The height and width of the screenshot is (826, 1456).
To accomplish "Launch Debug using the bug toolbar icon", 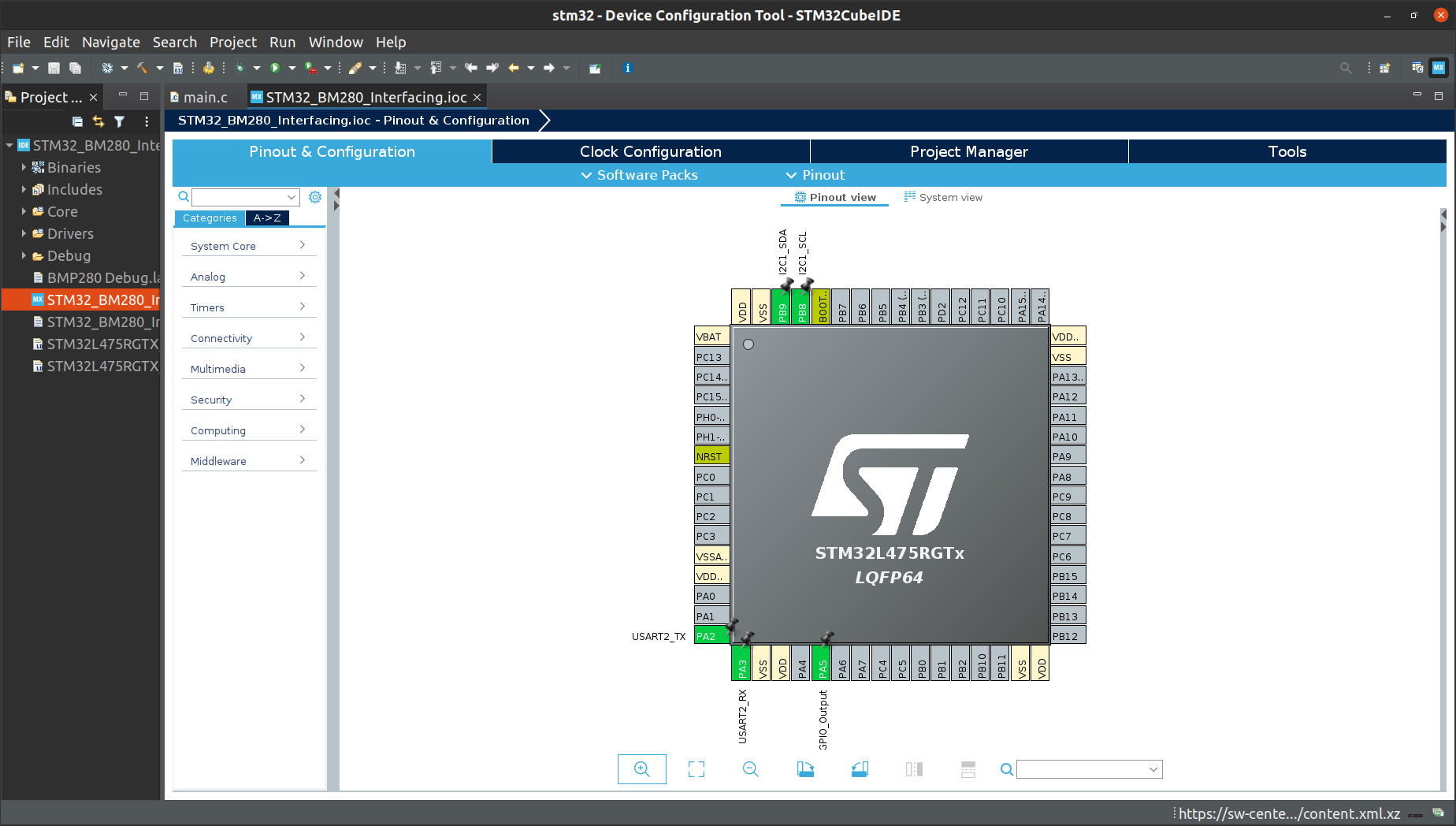I will tap(240, 68).
